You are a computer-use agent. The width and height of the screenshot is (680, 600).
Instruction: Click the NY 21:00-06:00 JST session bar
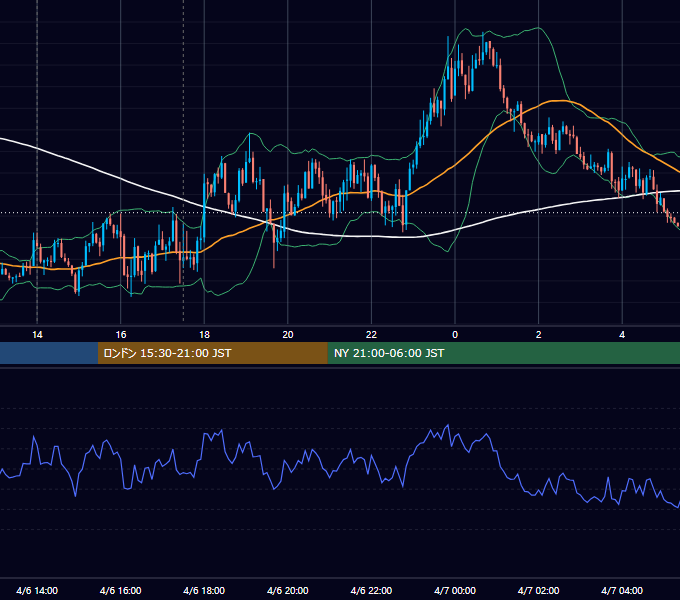[503, 353]
